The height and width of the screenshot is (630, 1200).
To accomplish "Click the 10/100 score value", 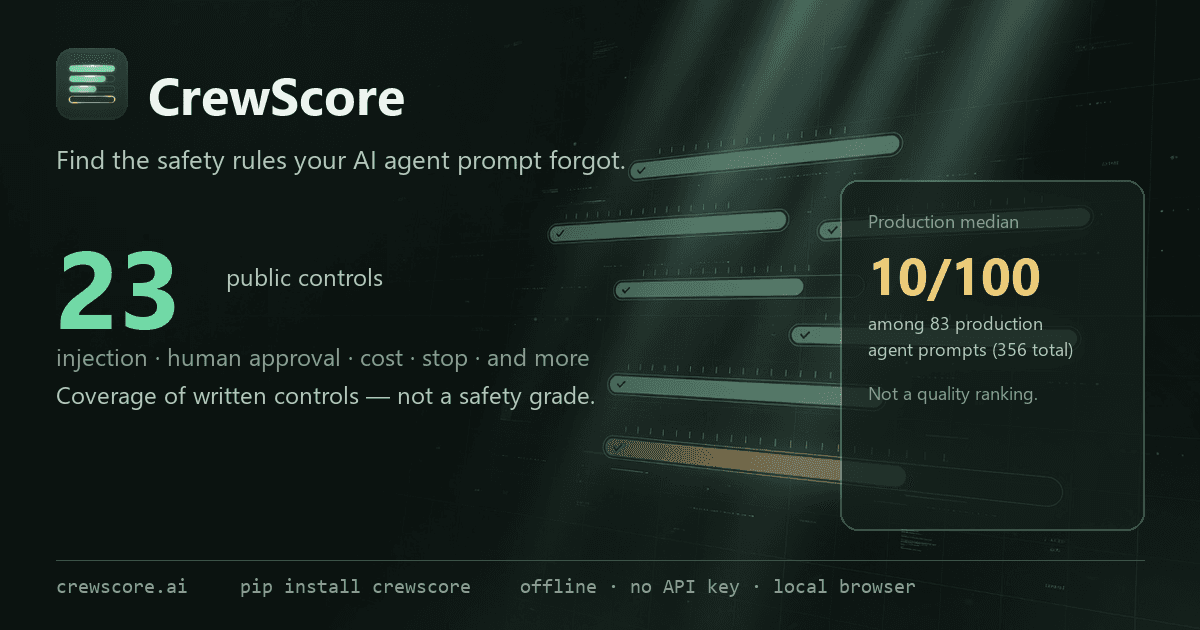I will click(x=954, y=278).
